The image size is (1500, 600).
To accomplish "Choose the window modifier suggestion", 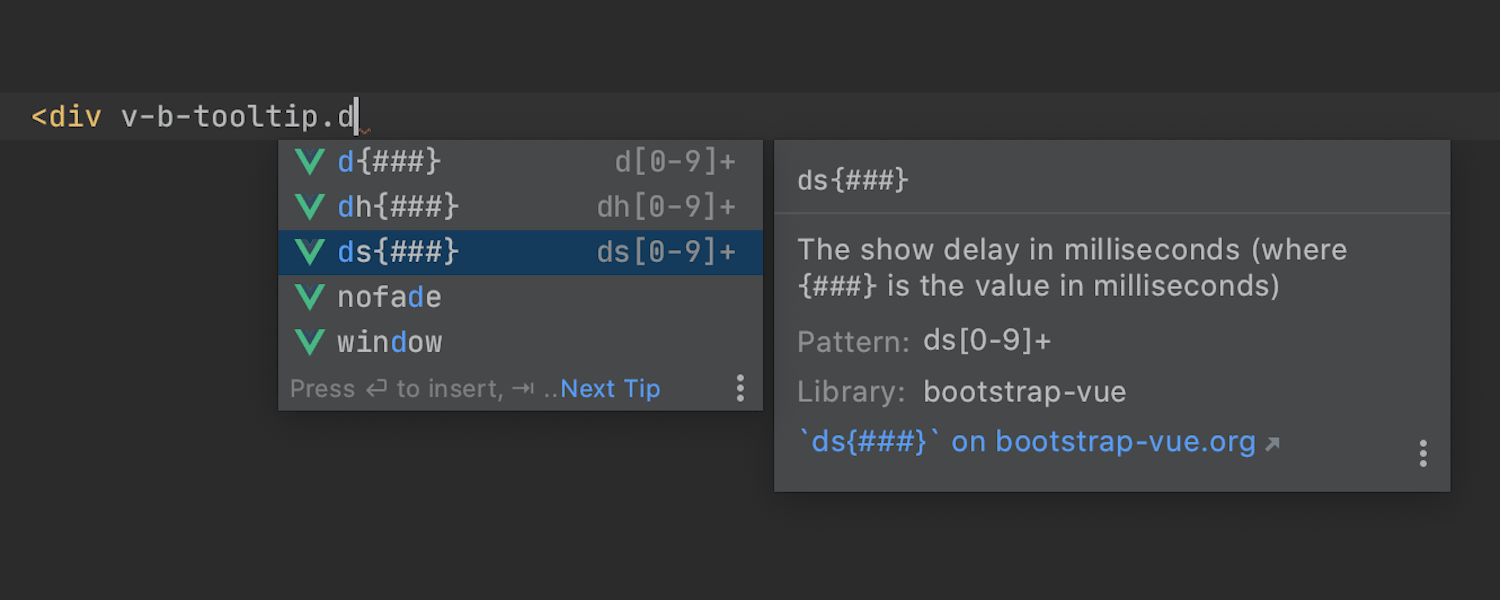I will coord(389,342).
